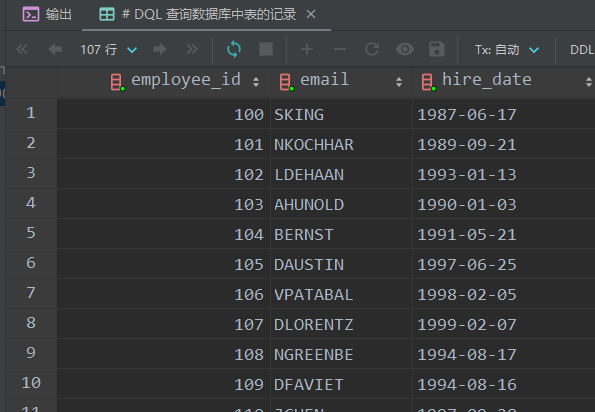Viewport: 595px width, 412px height.
Task: Select the employee_id cell 105
Action: tap(164, 264)
